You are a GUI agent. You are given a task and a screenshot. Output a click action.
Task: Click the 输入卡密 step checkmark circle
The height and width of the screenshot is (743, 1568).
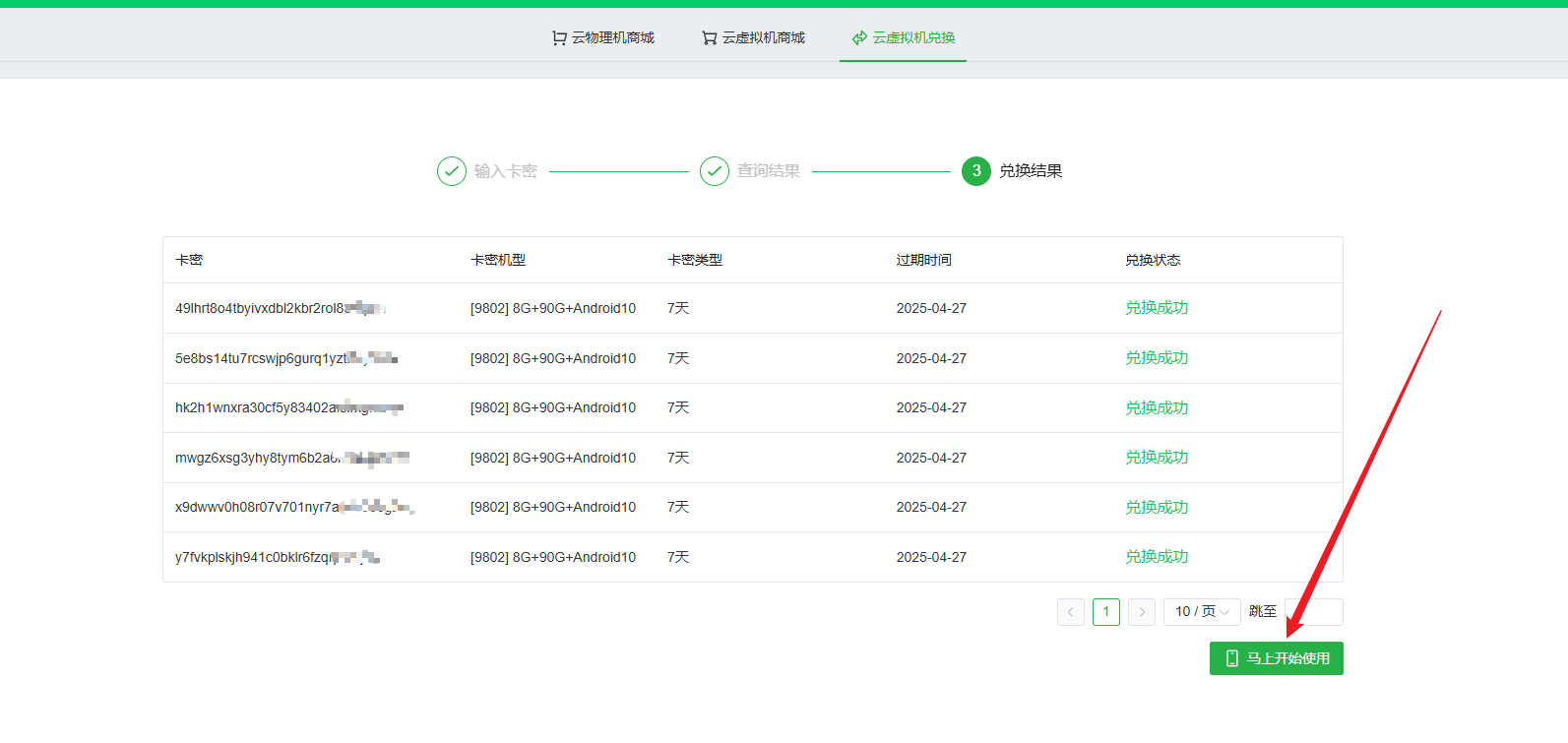[452, 171]
